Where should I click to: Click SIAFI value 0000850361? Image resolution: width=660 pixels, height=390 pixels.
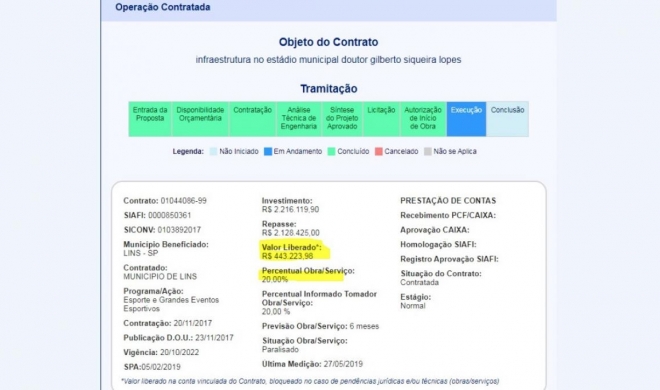170,215
